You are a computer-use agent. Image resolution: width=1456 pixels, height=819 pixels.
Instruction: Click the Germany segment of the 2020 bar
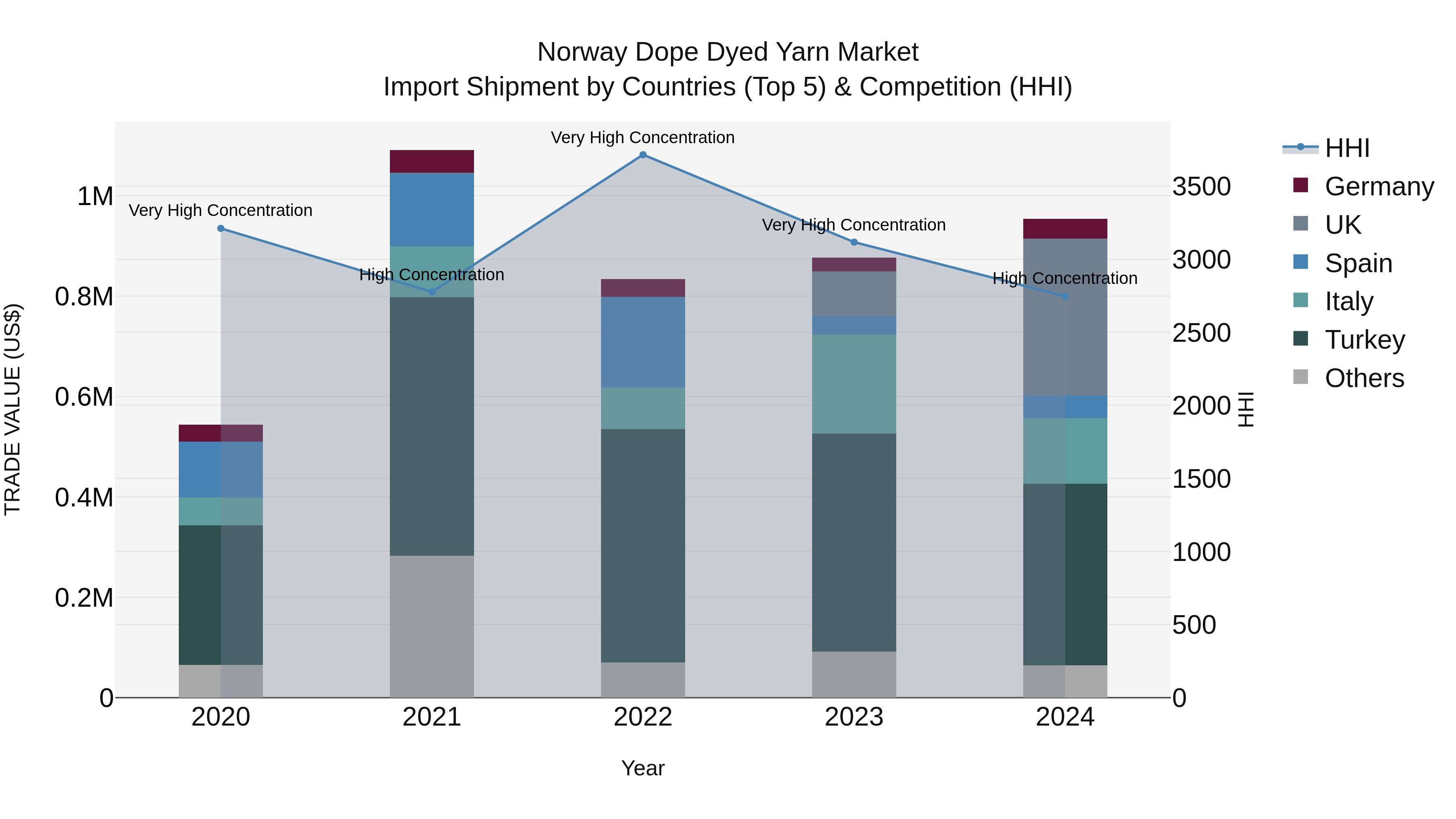point(221,433)
